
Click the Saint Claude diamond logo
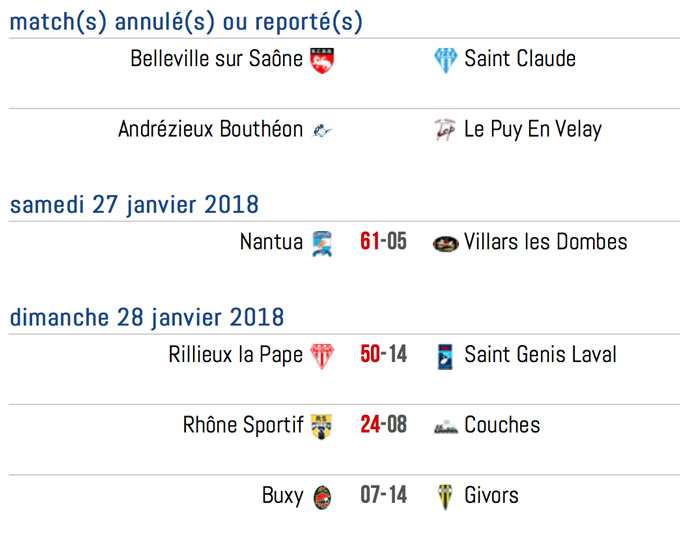pyautogui.click(x=445, y=60)
